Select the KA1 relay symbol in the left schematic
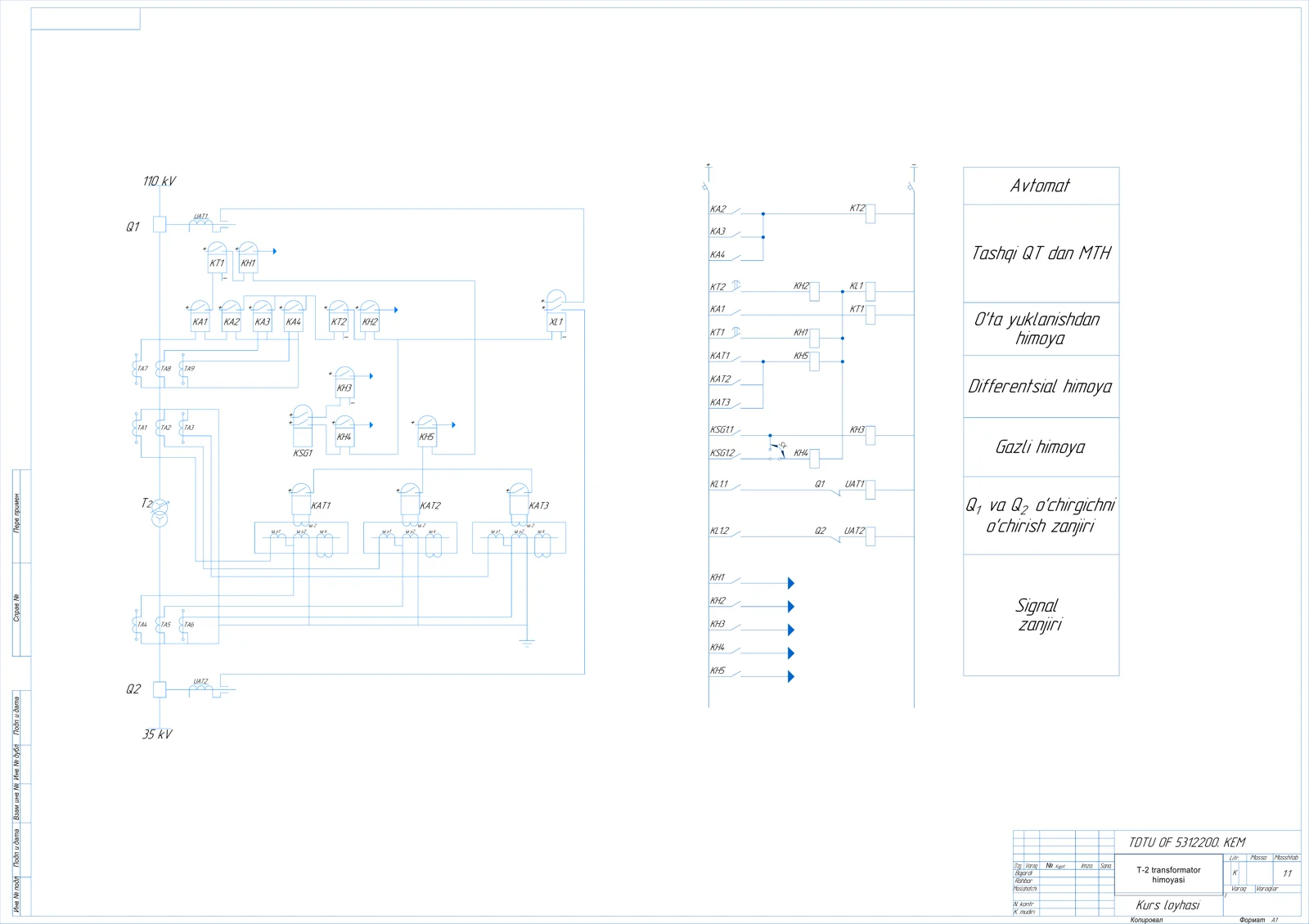 coord(200,316)
